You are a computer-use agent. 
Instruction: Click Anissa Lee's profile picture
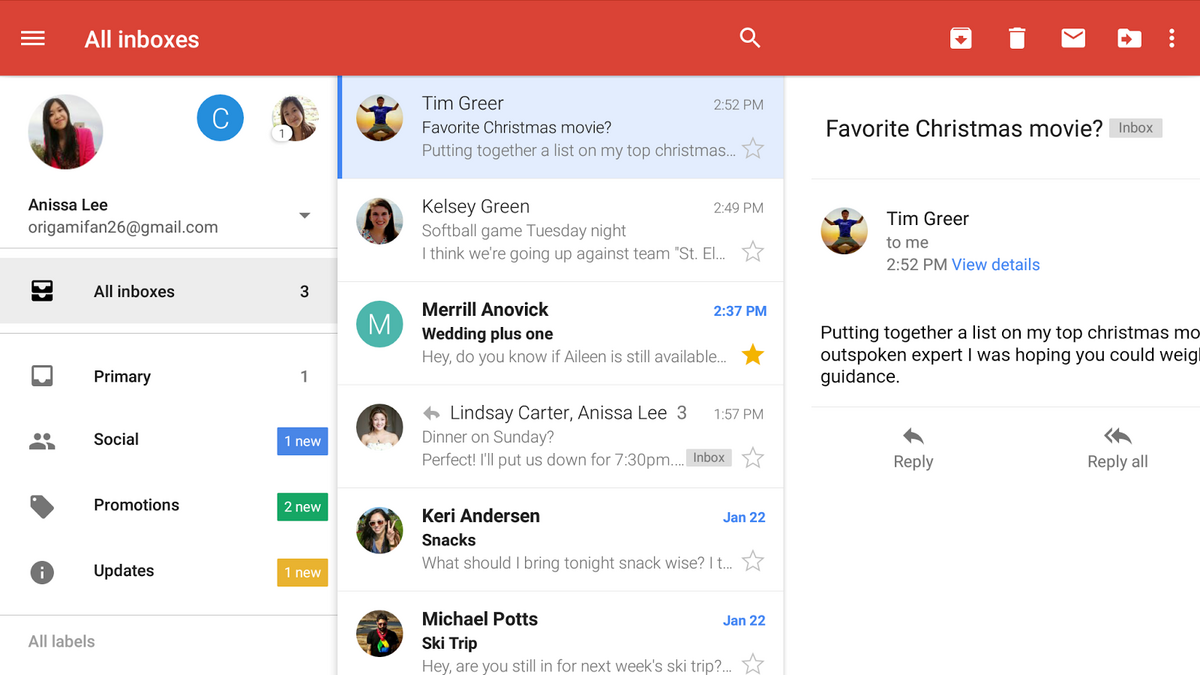[65, 131]
